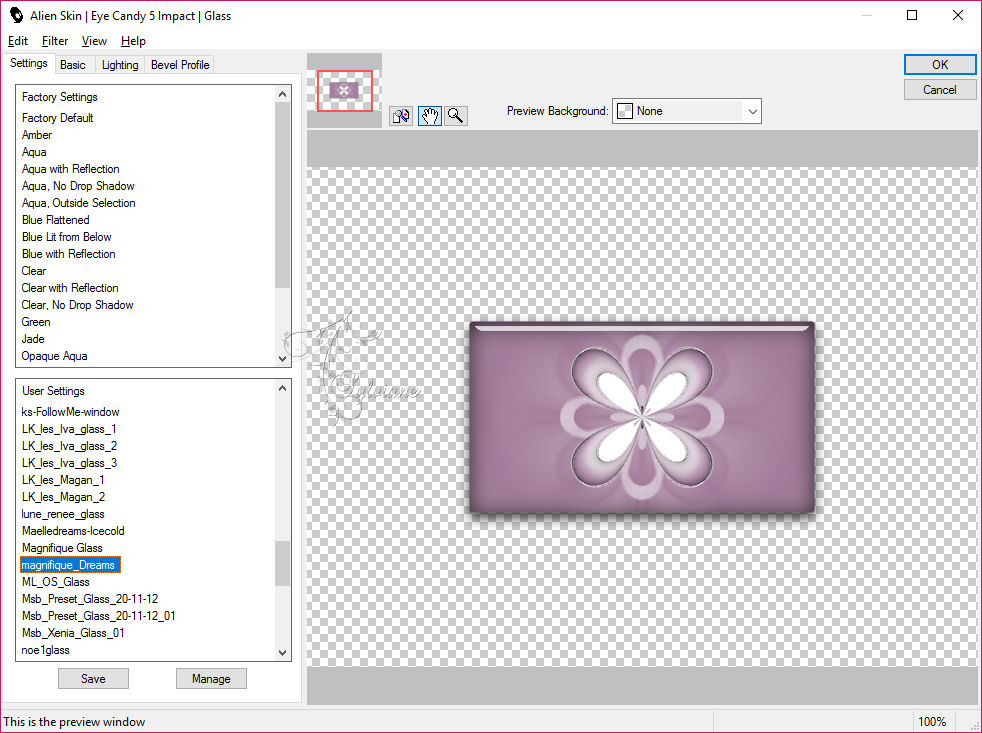Switch to the Settings tab
Image resolution: width=982 pixels, height=733 pixels.
[29, 63]
